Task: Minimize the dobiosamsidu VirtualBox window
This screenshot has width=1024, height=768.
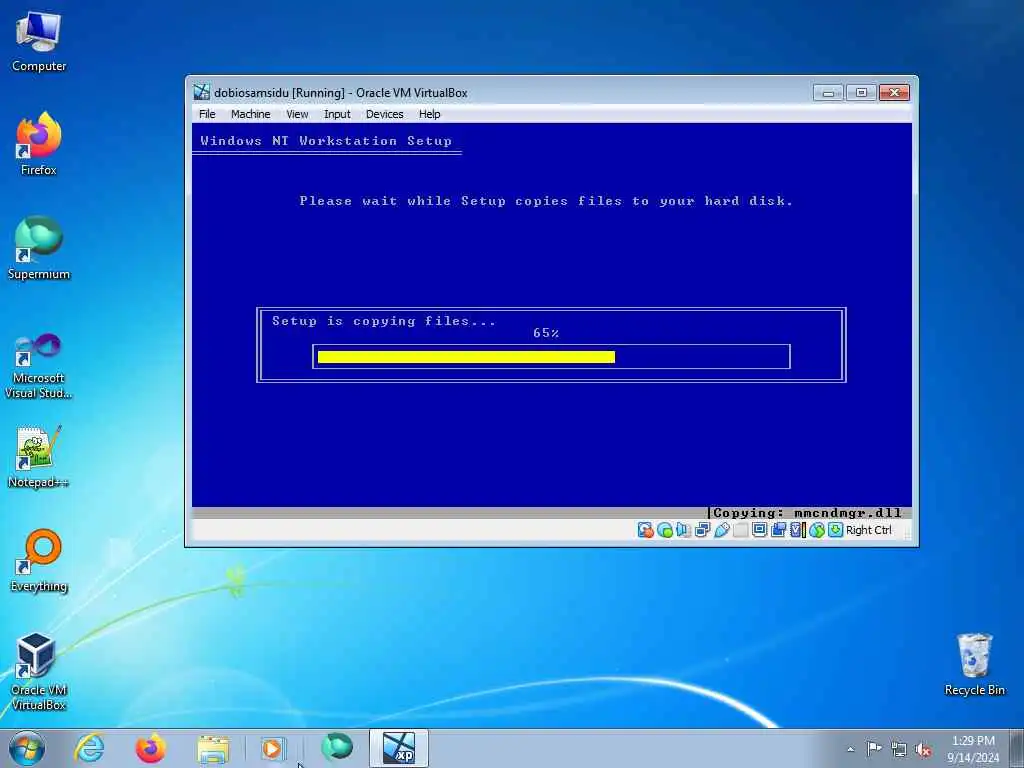Action: tap(828, 92)
